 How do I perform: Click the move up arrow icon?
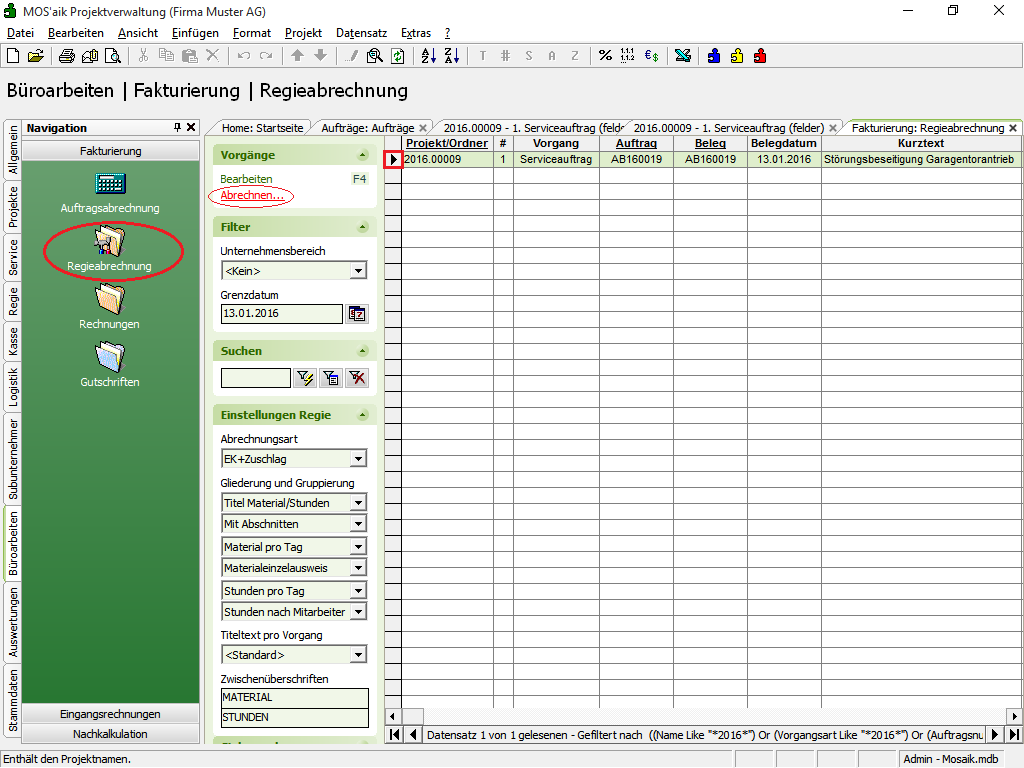coord(297,56)
